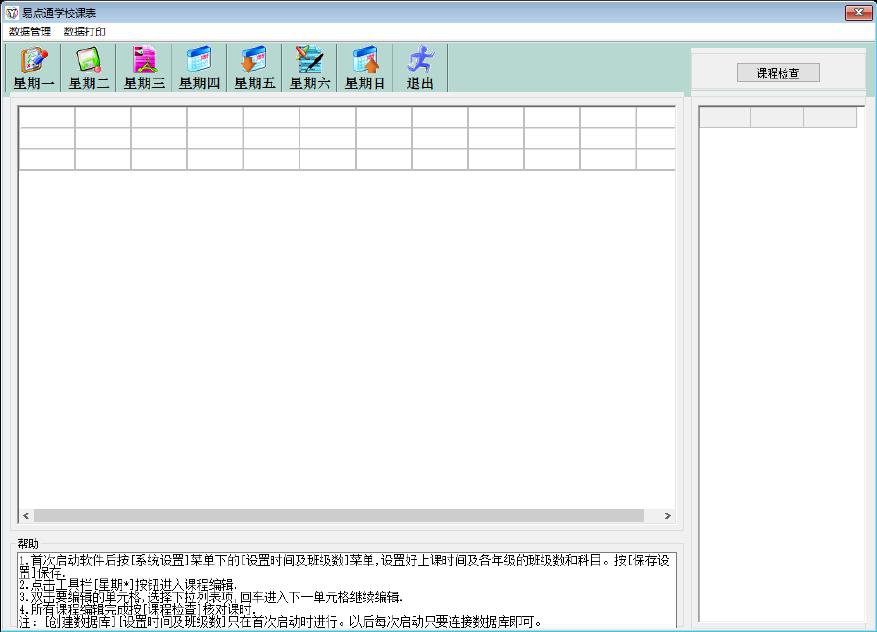Viewport: 877px width, 632px height.
Task: Open the 星期一 (Monday) schedule
Action: 34,68
